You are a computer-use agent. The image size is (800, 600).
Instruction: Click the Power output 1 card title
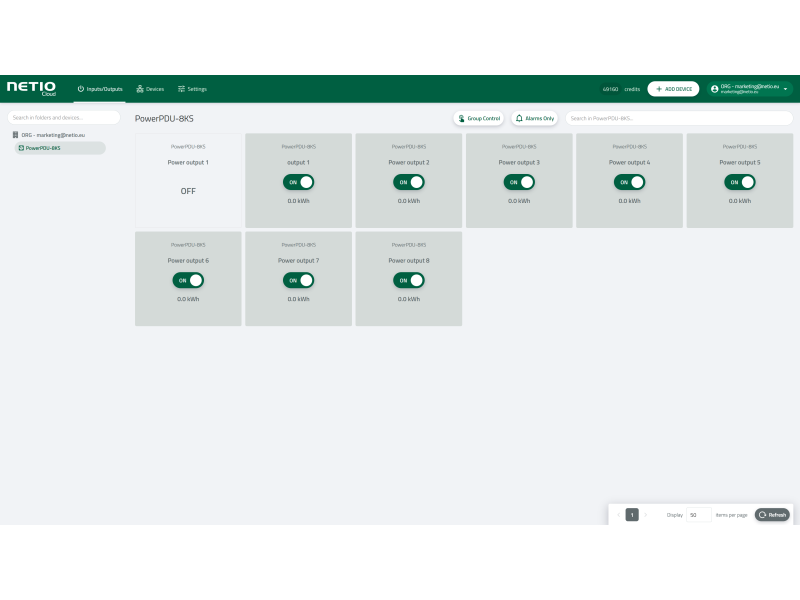coord(188,162)
